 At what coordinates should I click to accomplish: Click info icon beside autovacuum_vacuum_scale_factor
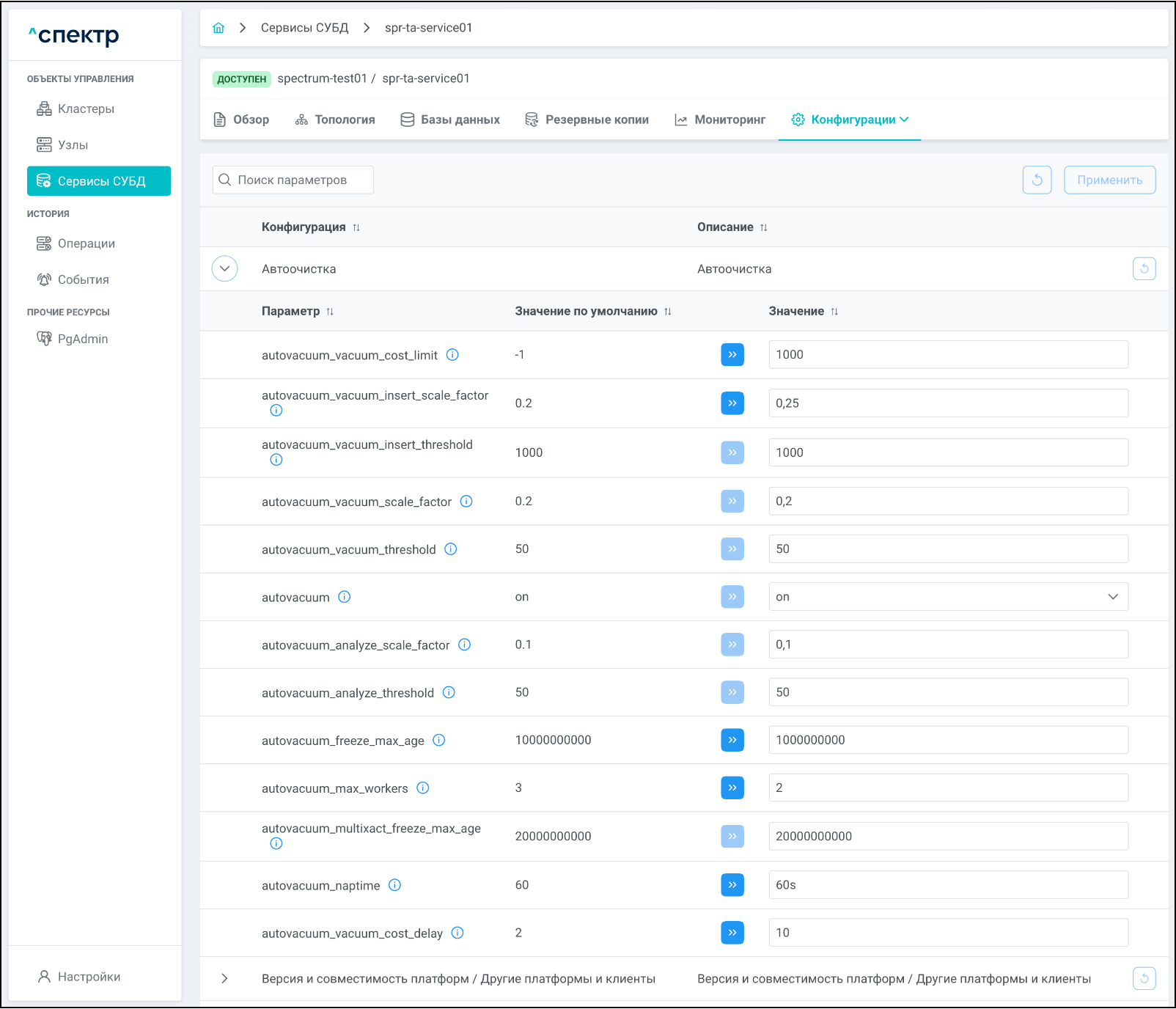click(466, 502)
